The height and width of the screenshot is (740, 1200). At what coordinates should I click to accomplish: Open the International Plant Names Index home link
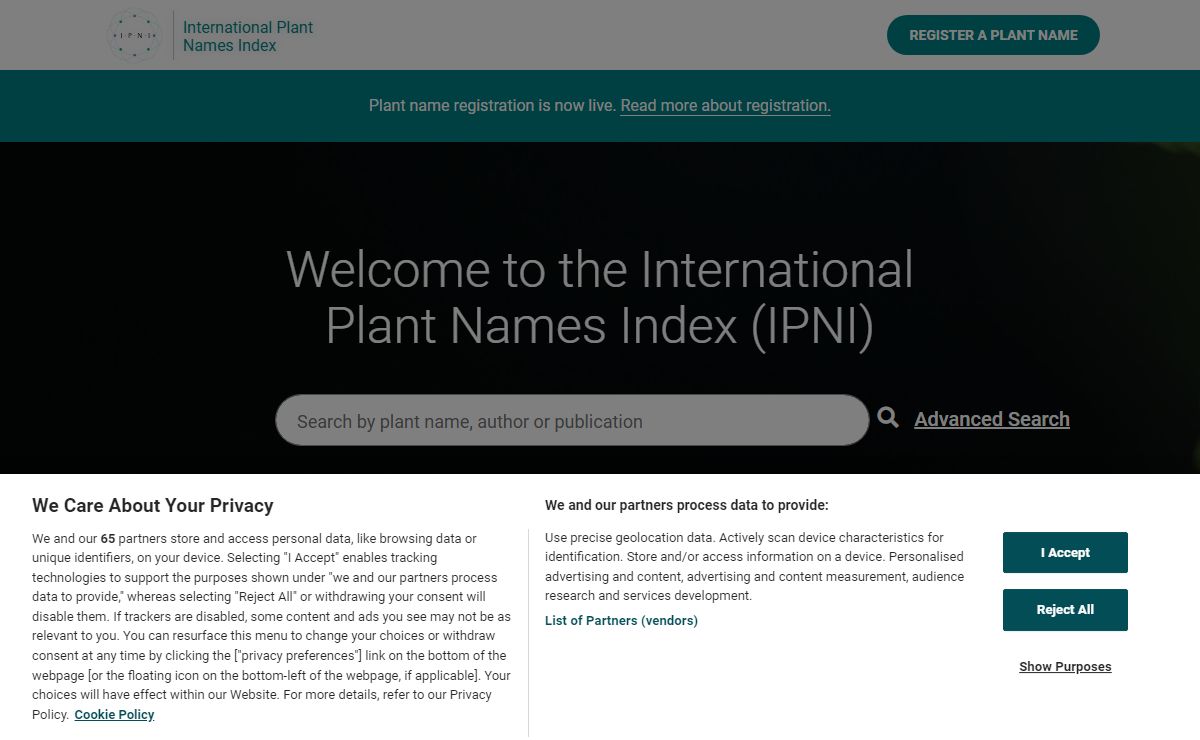(x=248, y=36)
